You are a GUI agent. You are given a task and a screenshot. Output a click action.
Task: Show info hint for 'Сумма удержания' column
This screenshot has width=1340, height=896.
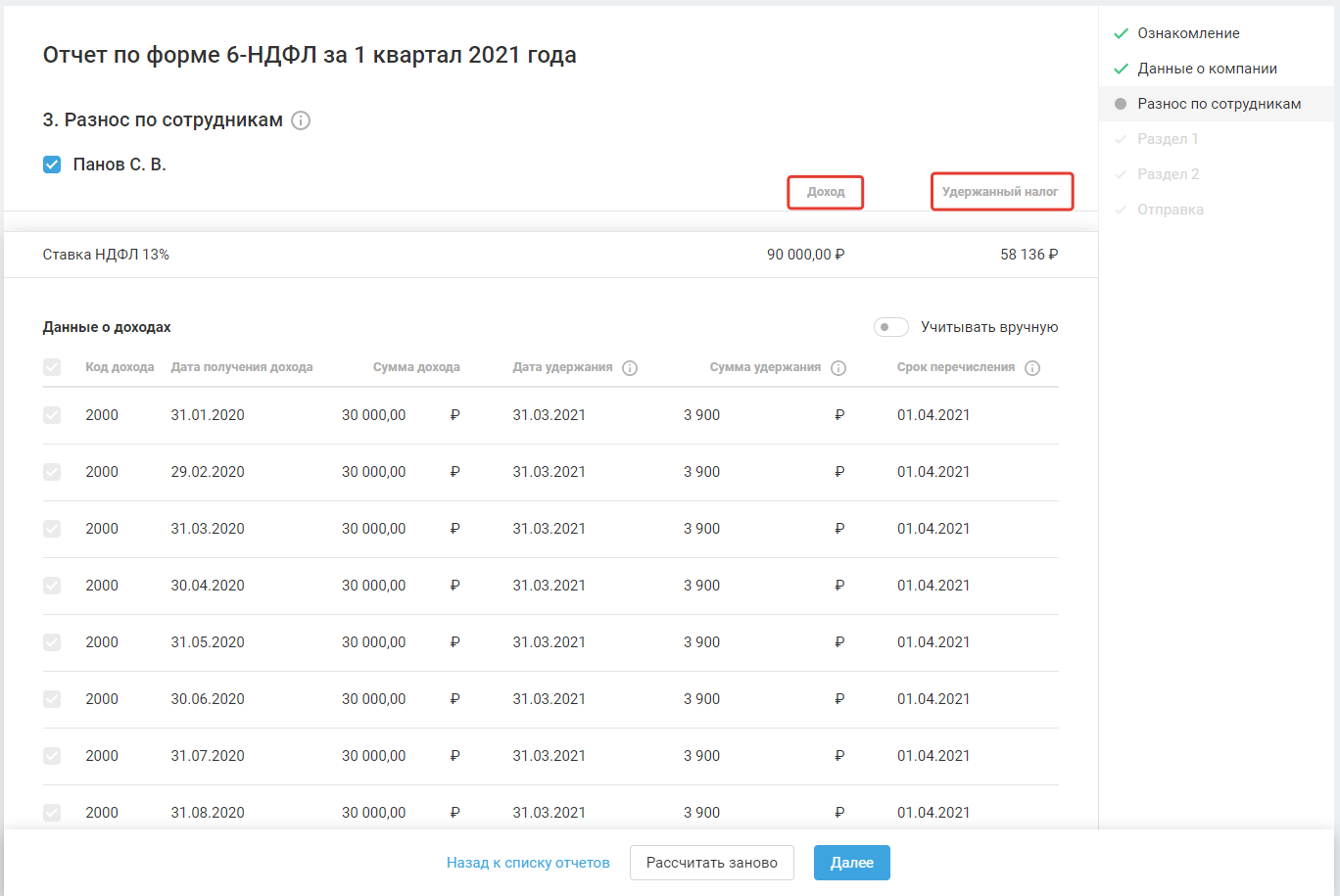(x=838, y=368)
